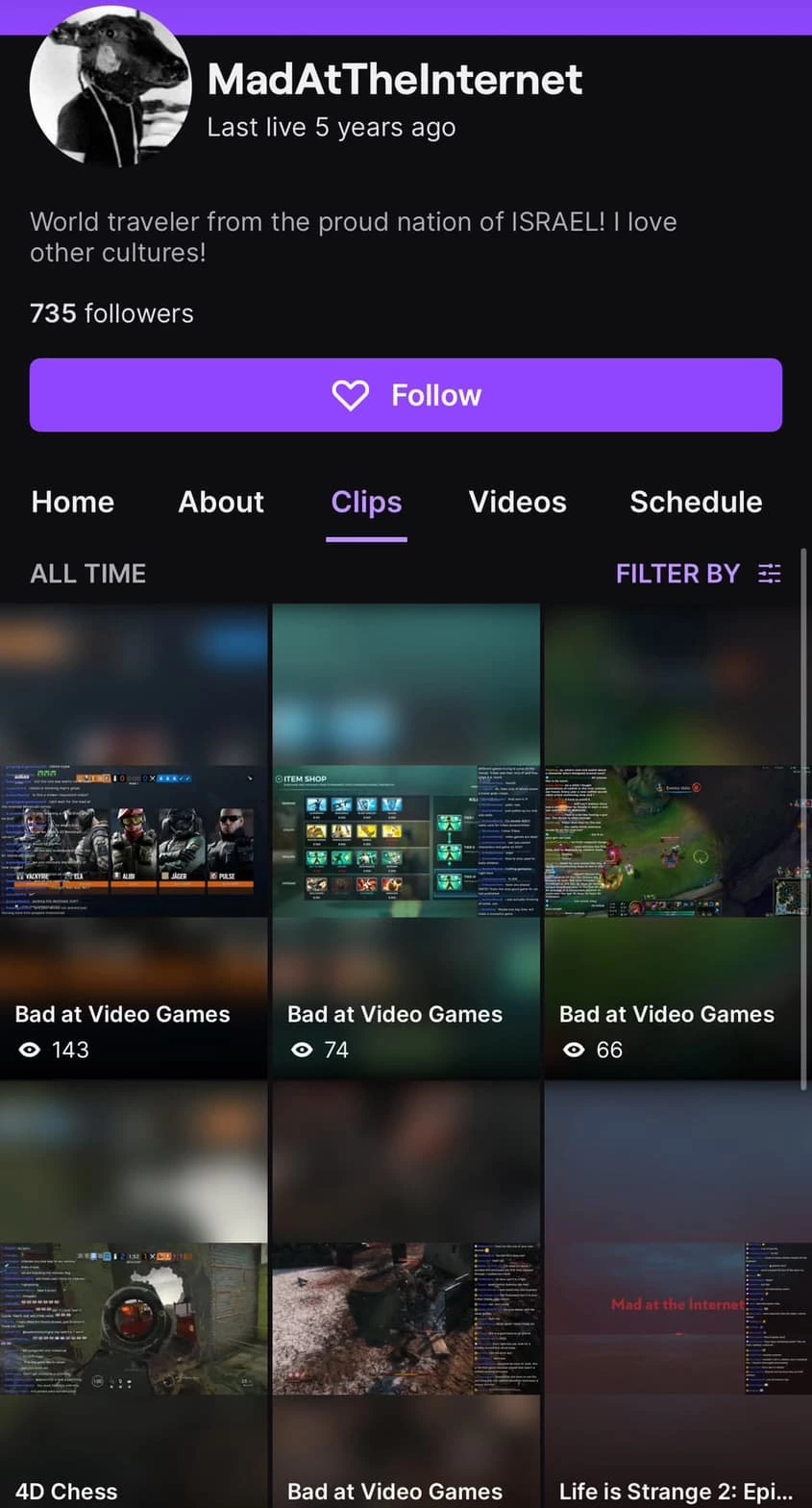The image size is (812, 1508).
Task: Click the MadAtTheInternet profile avatar
Action: (111, 87)
